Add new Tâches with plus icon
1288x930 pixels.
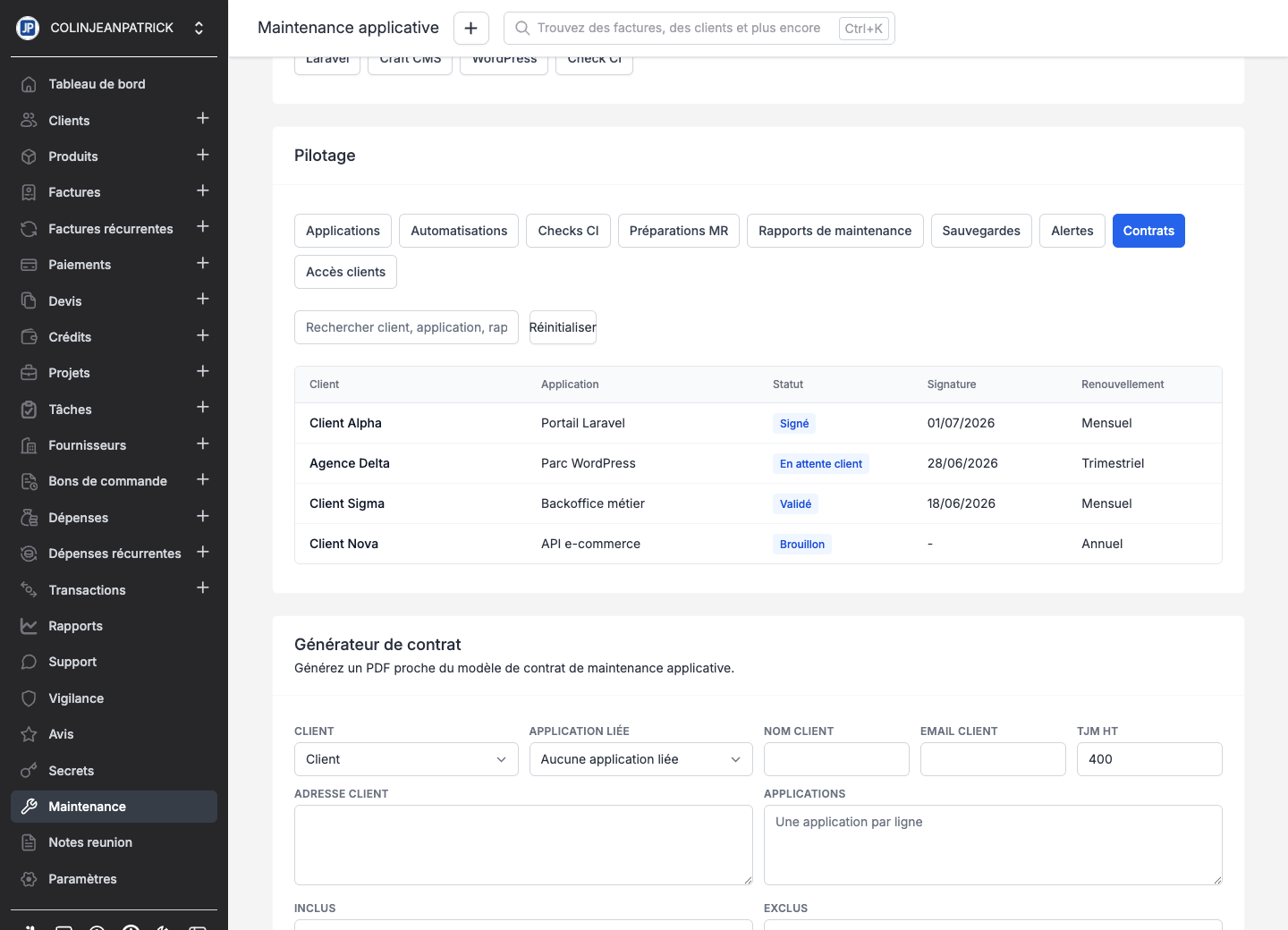pyautogui.click(x=203, y=408)
